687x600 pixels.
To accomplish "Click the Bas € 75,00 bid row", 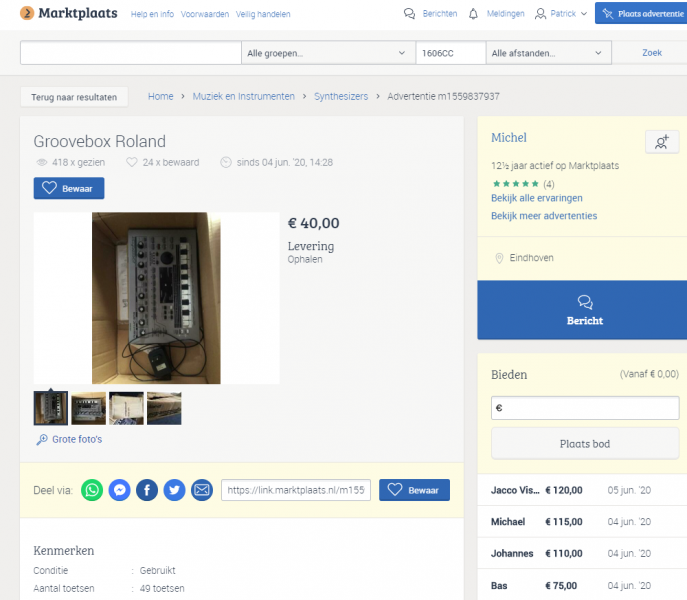I will [582, 585].
